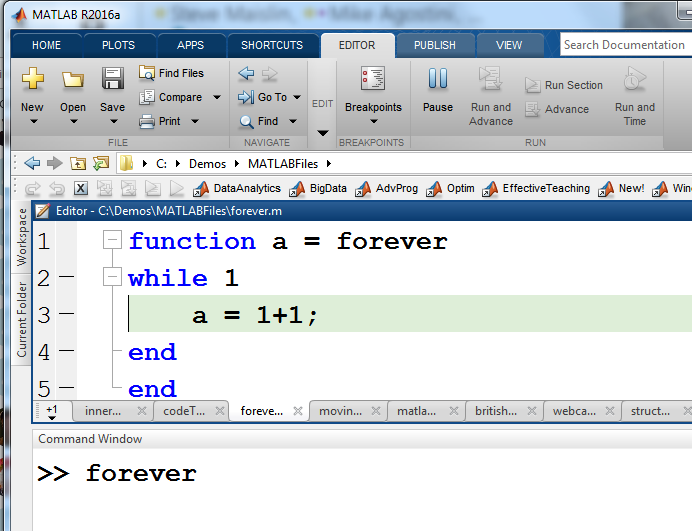
Task: Click the Search Documentation field
Action: (x=623, y=45)
